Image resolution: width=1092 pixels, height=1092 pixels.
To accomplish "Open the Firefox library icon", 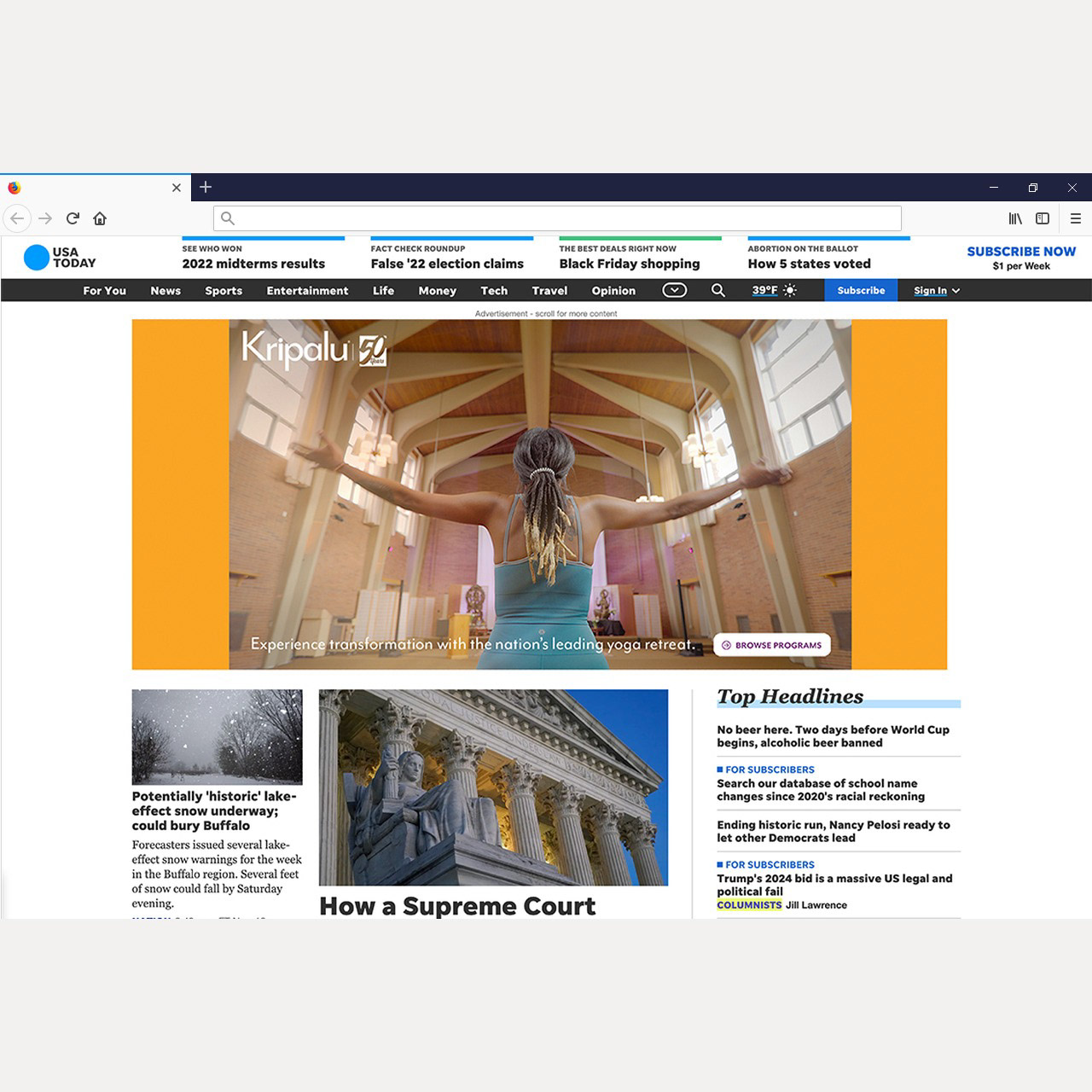I will tap(1015, 218).
